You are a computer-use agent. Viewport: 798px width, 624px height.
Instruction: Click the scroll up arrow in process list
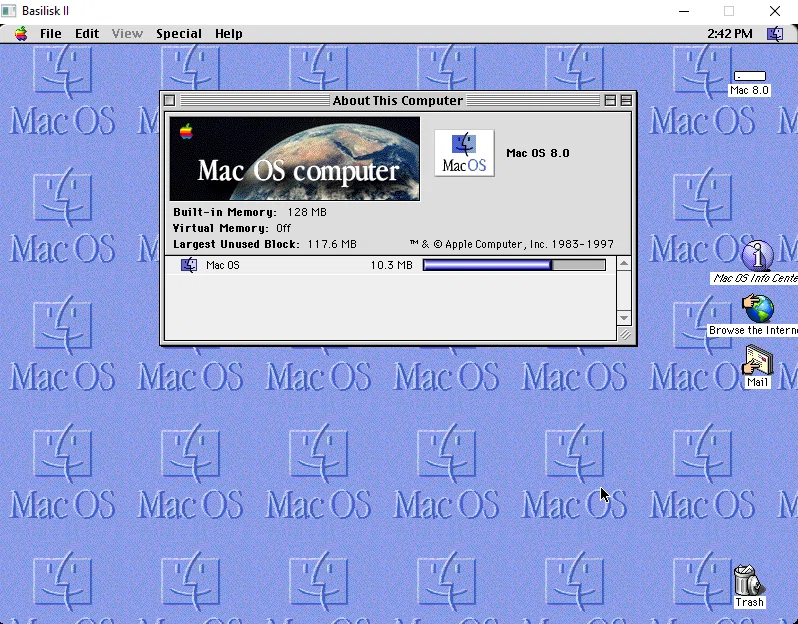coord(624,264)
